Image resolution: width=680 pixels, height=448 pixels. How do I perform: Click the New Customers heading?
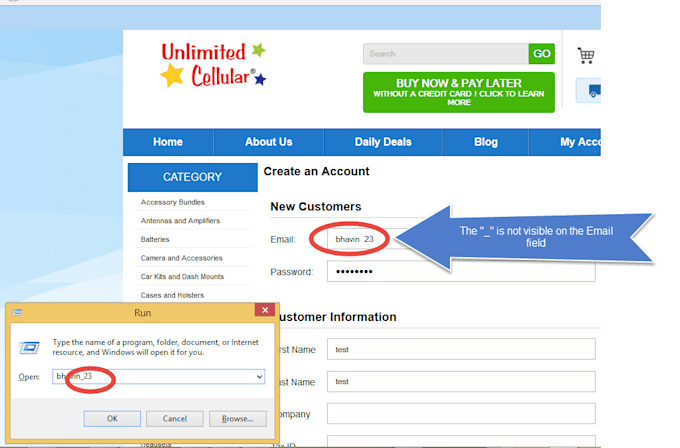click(x=316, y=206)
